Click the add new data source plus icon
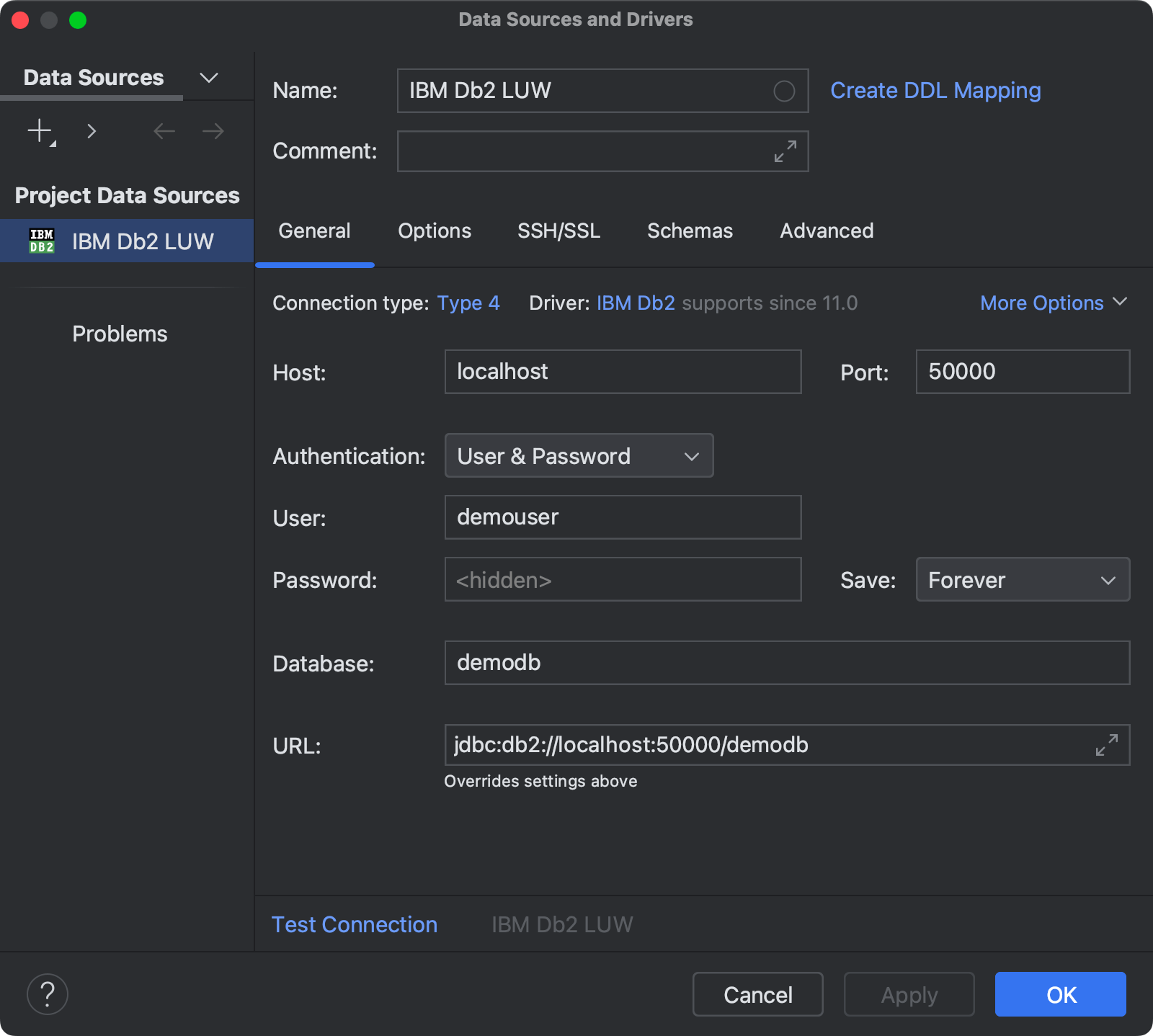1153x1036 pixels. coord(39,131)
